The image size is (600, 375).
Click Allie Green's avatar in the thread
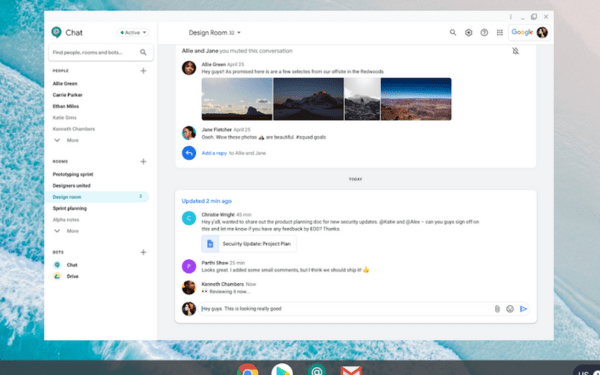coord(189,68)
